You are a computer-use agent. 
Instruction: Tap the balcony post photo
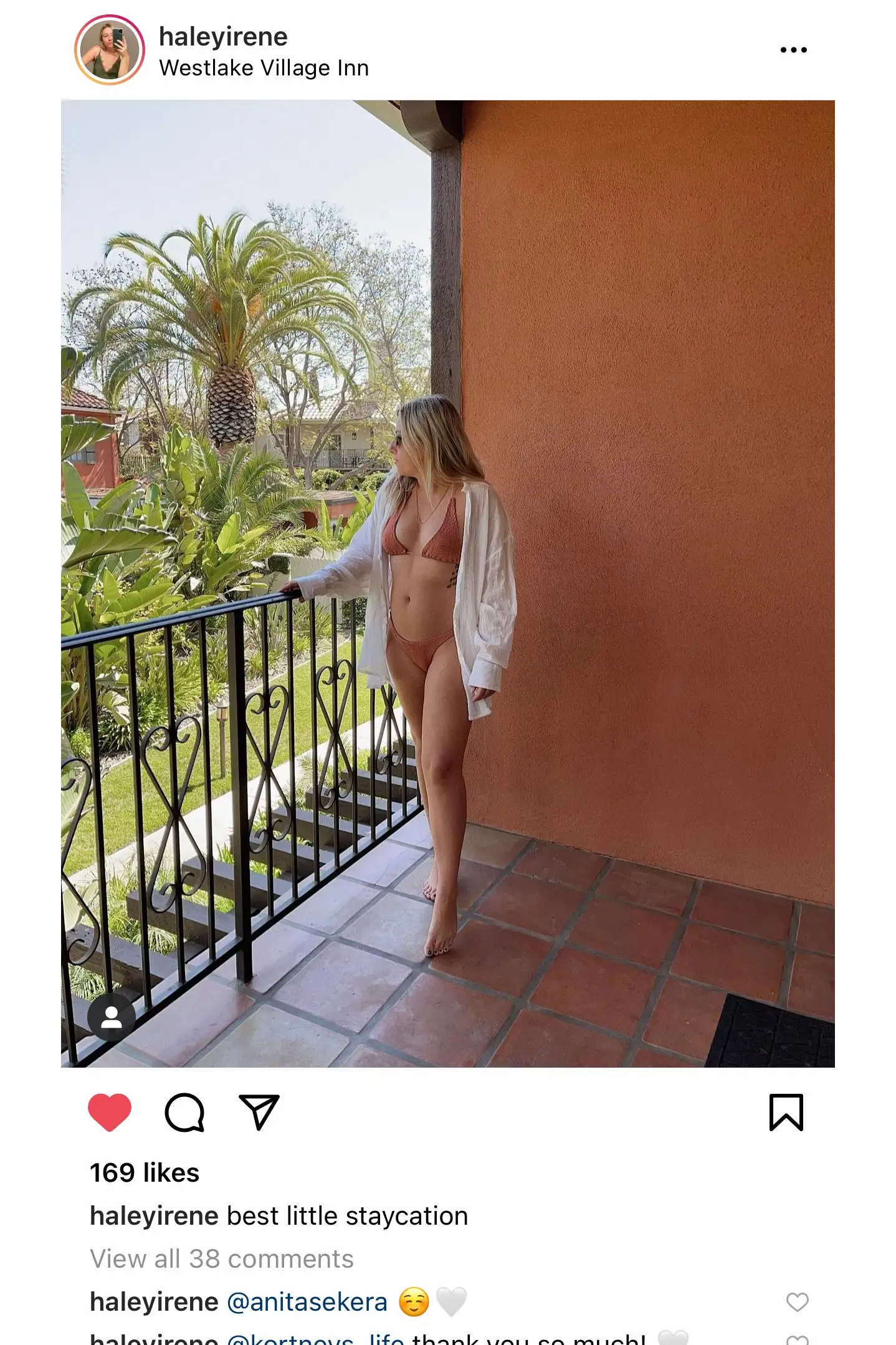point(448,584)
